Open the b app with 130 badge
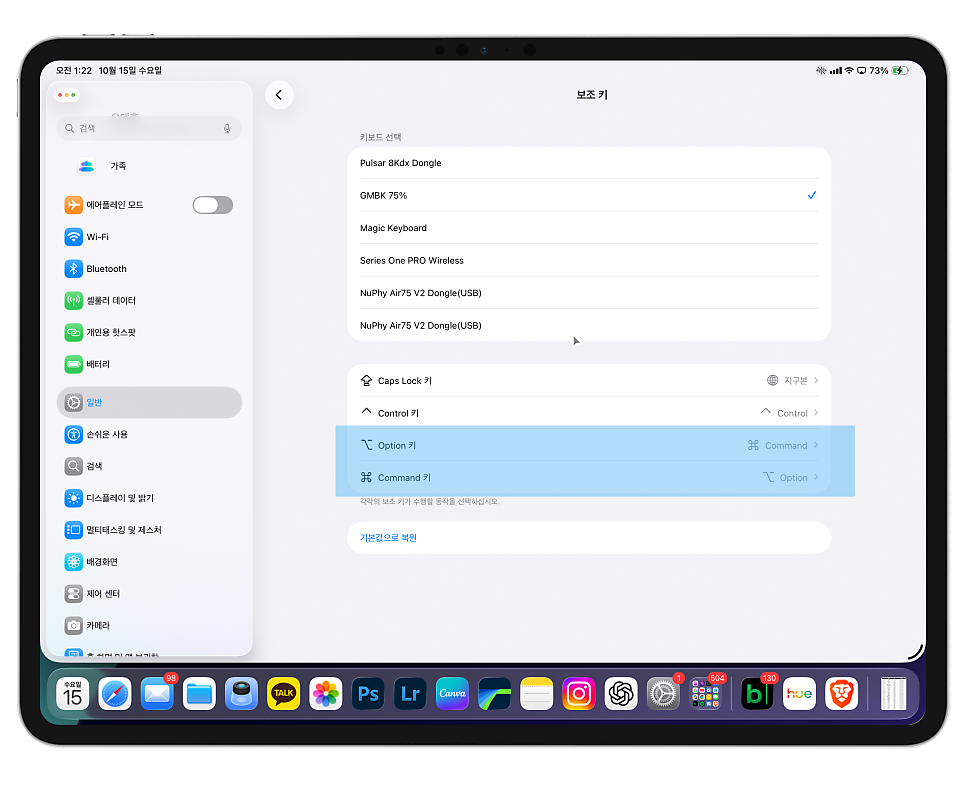This screenshot has height=785, width=966. [757, 694]
